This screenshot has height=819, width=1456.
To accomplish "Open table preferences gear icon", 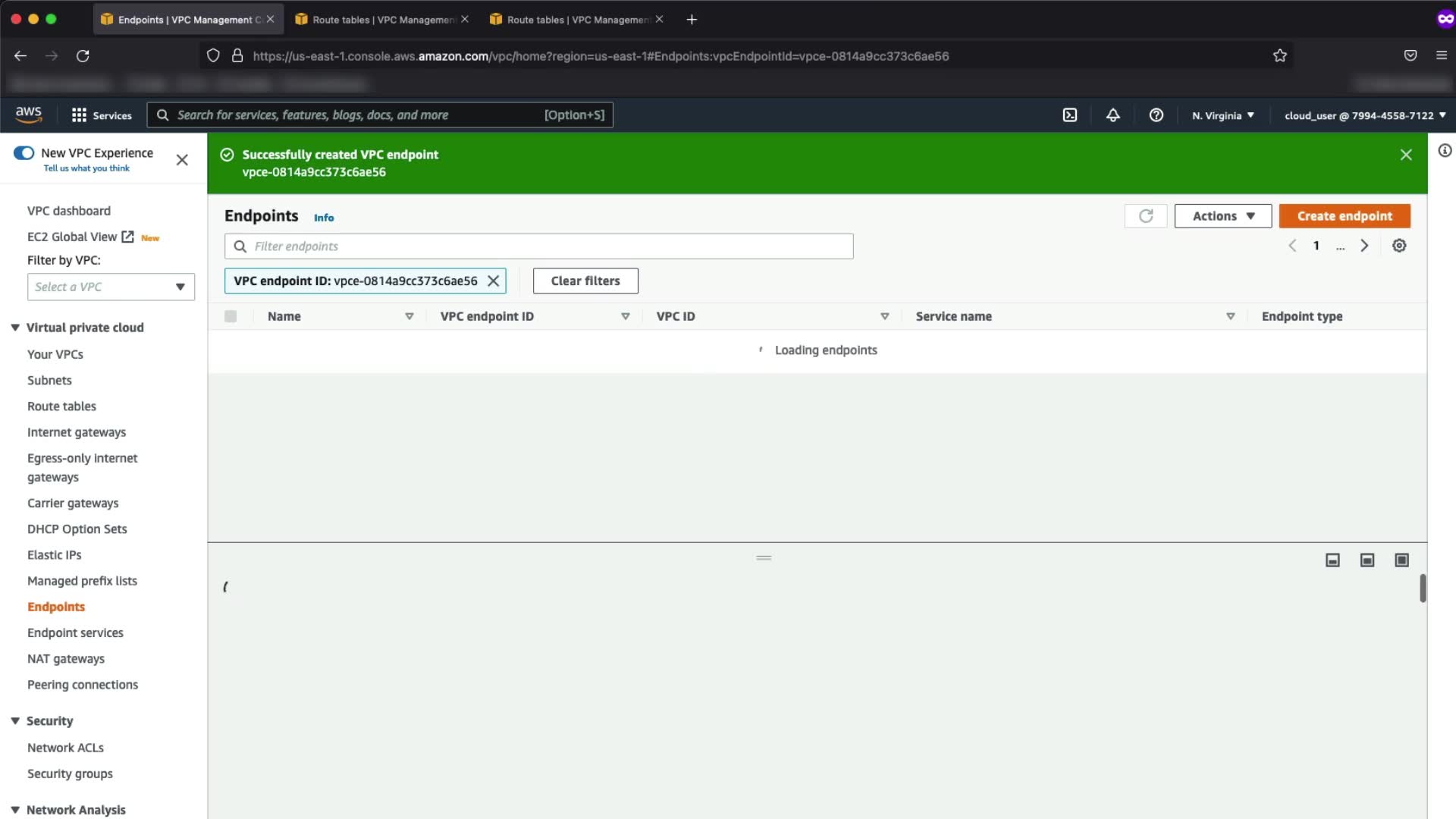I will point(1399,246).
